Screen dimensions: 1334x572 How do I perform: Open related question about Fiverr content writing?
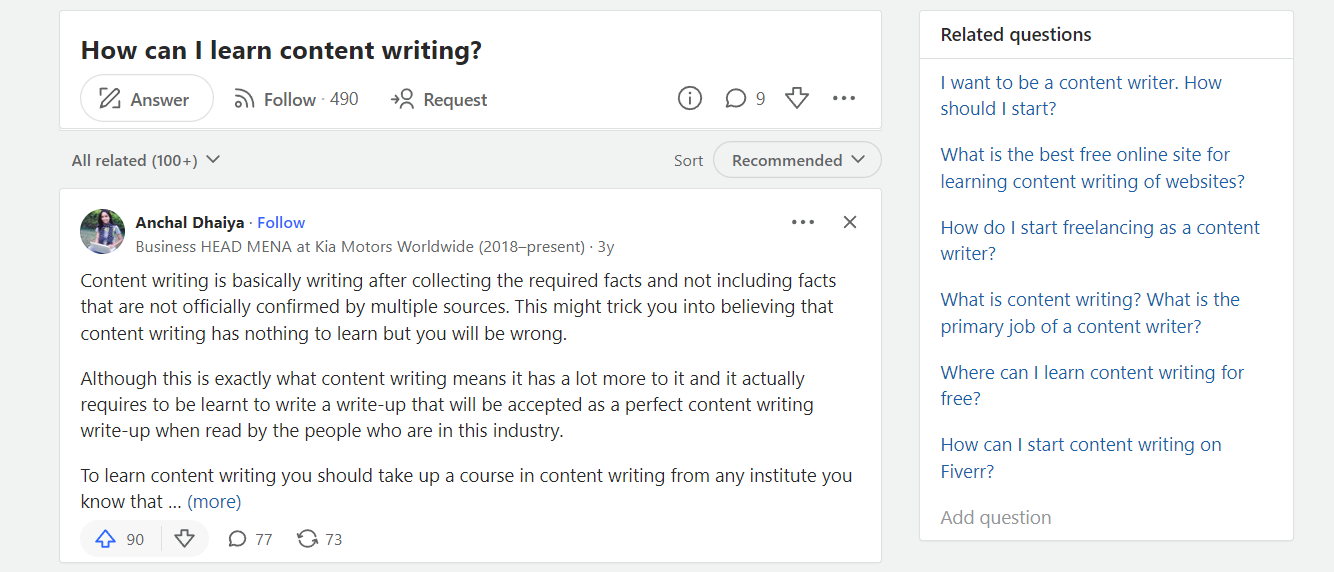(x=1080, y=458)
